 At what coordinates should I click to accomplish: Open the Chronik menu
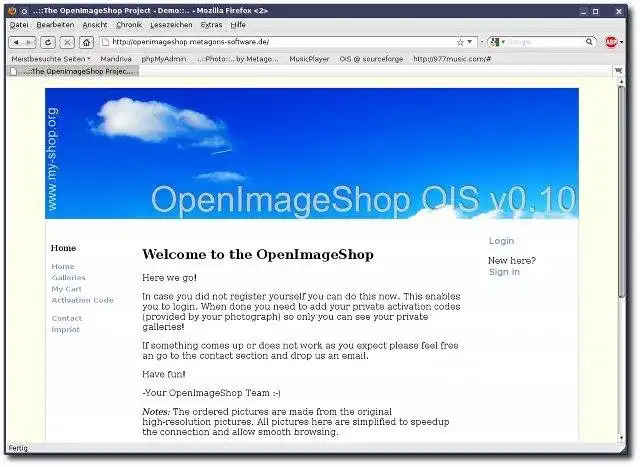point(129,25)
